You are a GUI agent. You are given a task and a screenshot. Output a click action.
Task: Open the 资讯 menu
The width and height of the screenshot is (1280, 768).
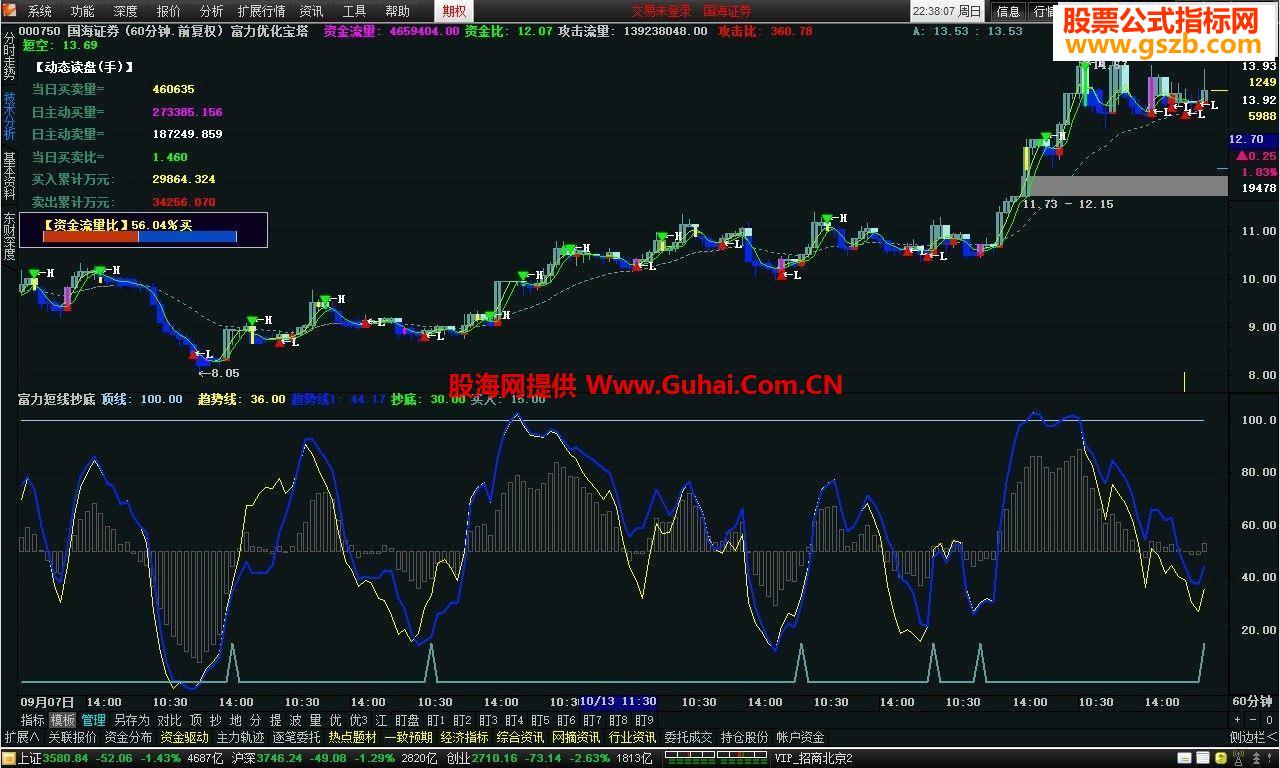(311, 11)
